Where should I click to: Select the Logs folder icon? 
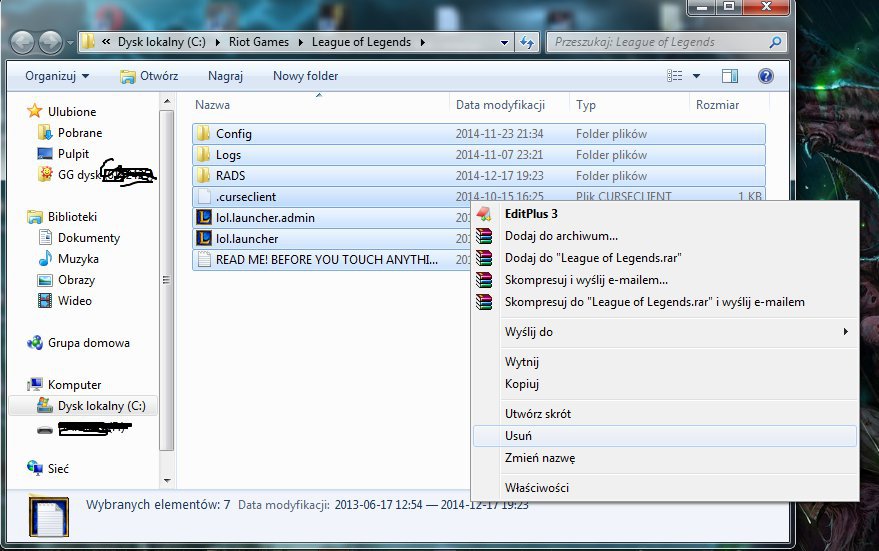pos(204,155)
